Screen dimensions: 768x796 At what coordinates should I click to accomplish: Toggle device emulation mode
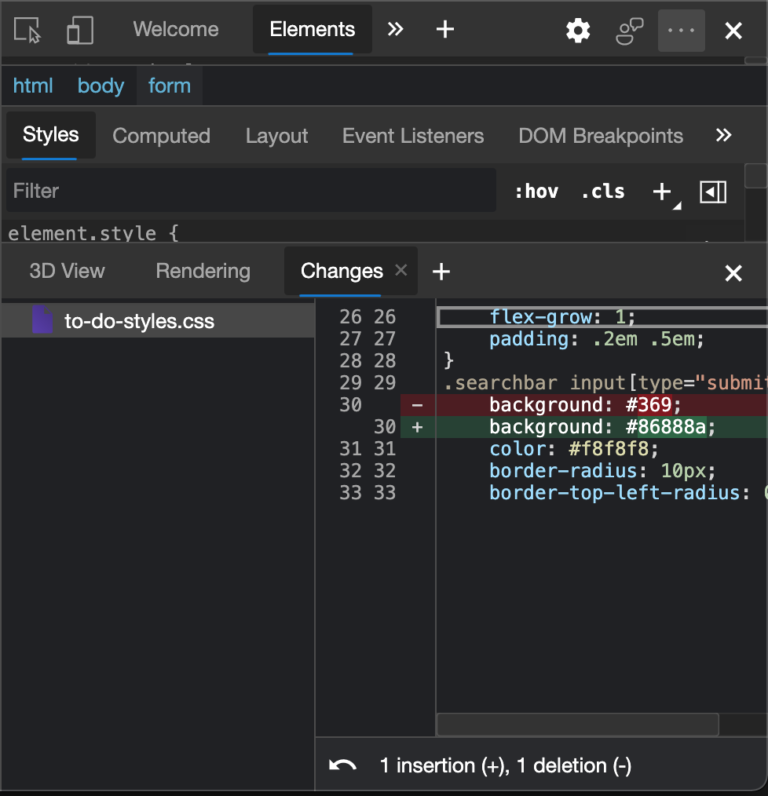pyautogui.click(x=80, y=31)
